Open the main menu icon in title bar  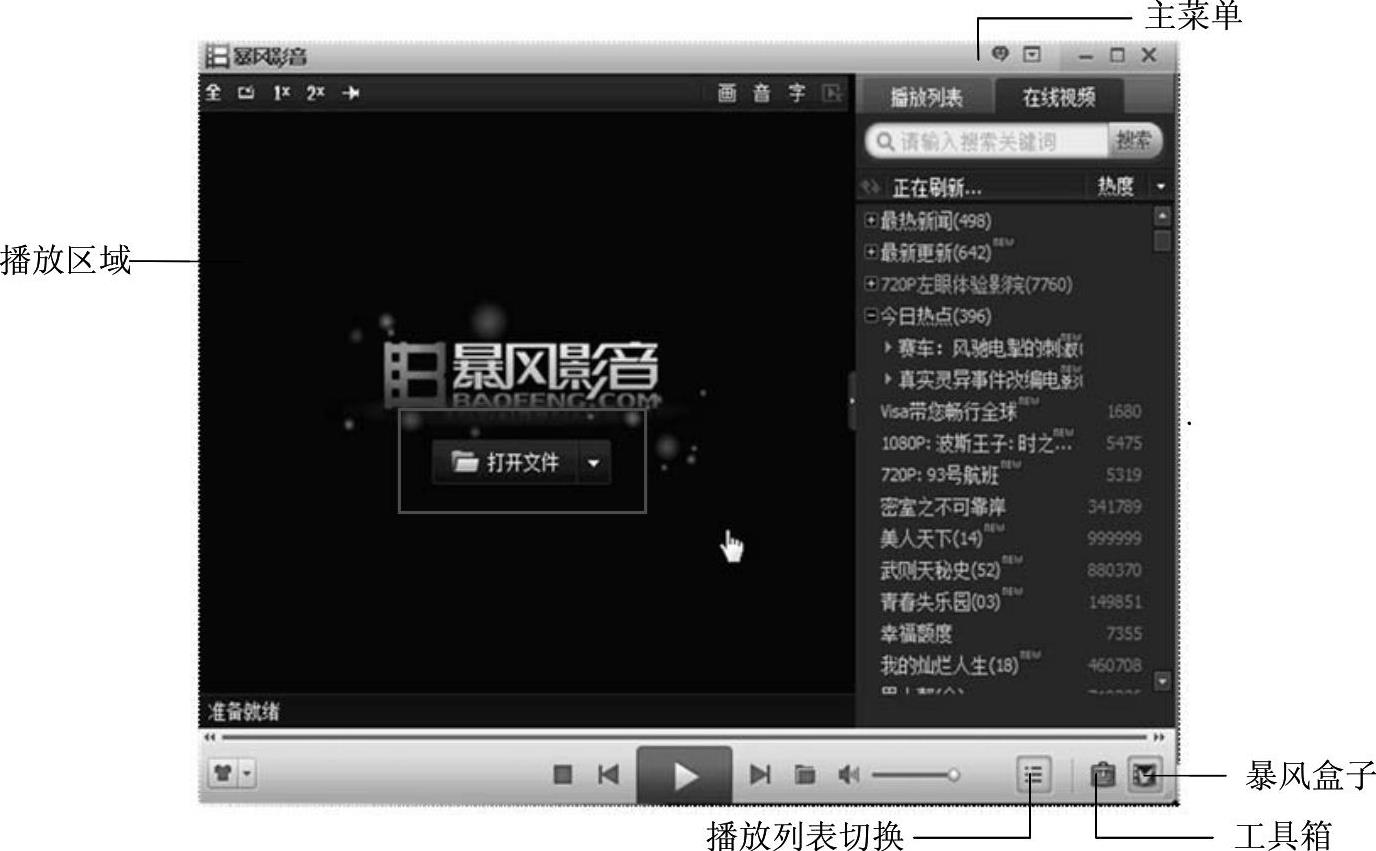pos(1032,55)
